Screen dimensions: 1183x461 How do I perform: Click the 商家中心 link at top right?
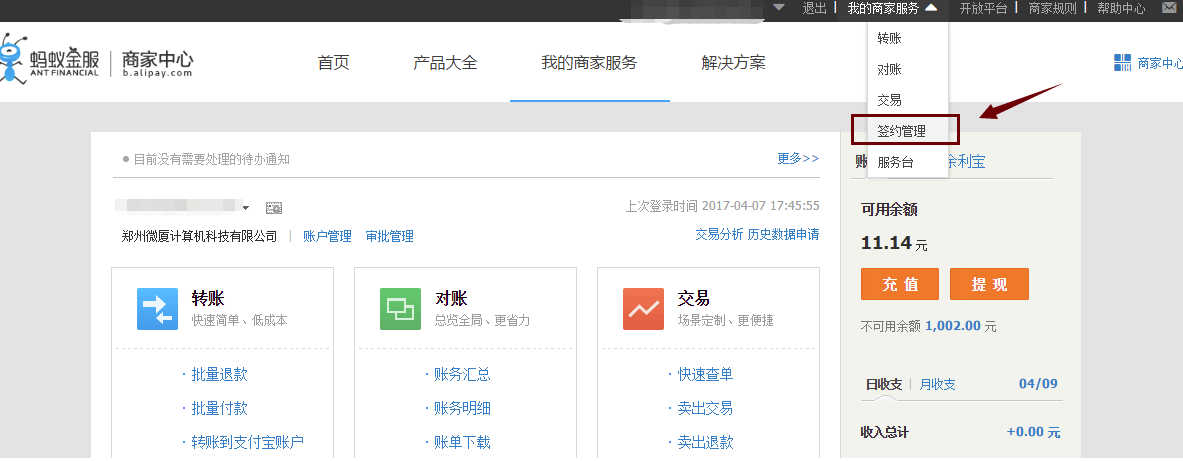click(1160, 63)
